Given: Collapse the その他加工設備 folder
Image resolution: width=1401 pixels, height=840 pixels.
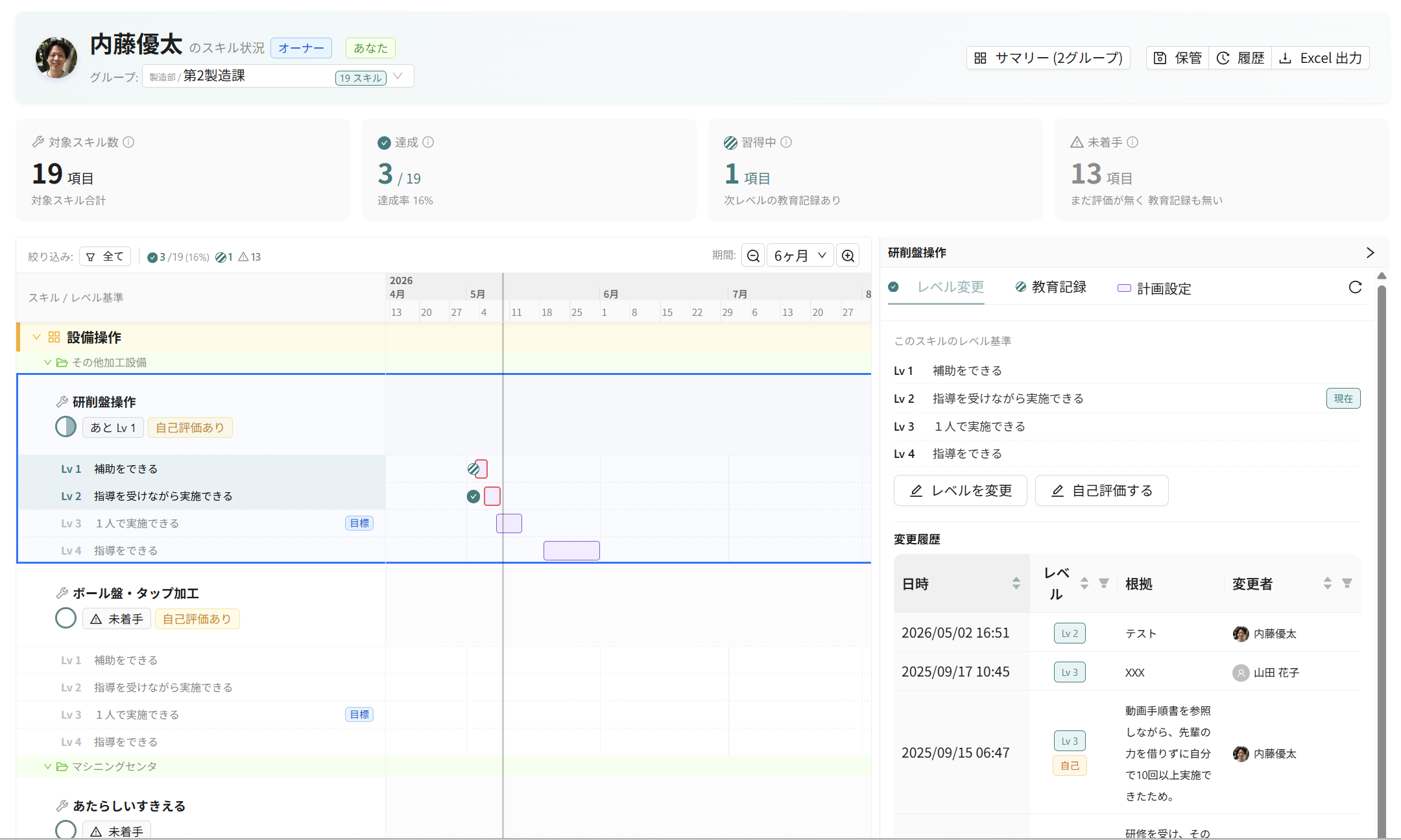Looking at the screenshot, I should tap(47, 363).
